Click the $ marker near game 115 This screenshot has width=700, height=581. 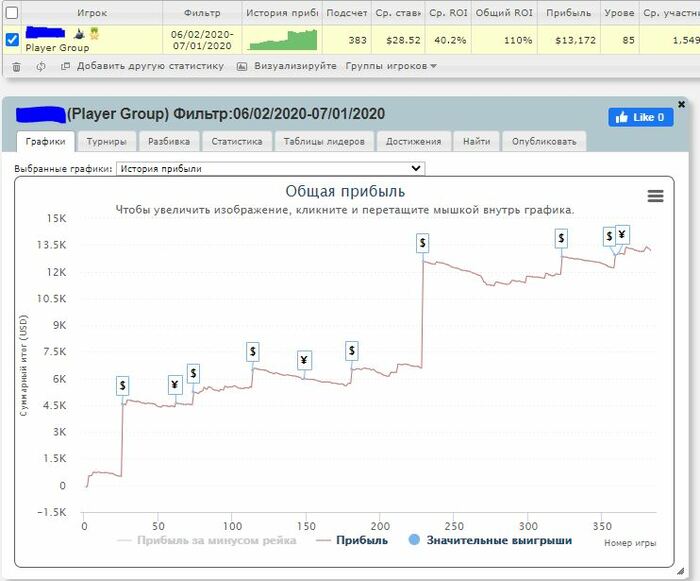(x=253, y=352)
